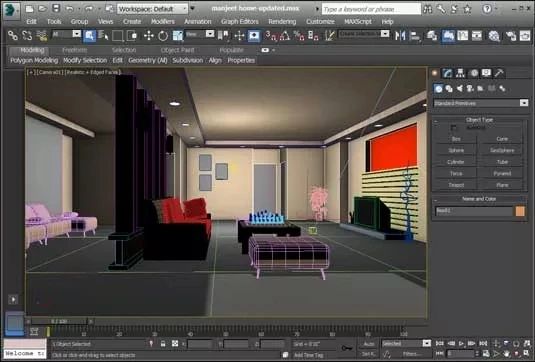
Task: Toggle the 3D Snaps button
Action: [272, 35]
